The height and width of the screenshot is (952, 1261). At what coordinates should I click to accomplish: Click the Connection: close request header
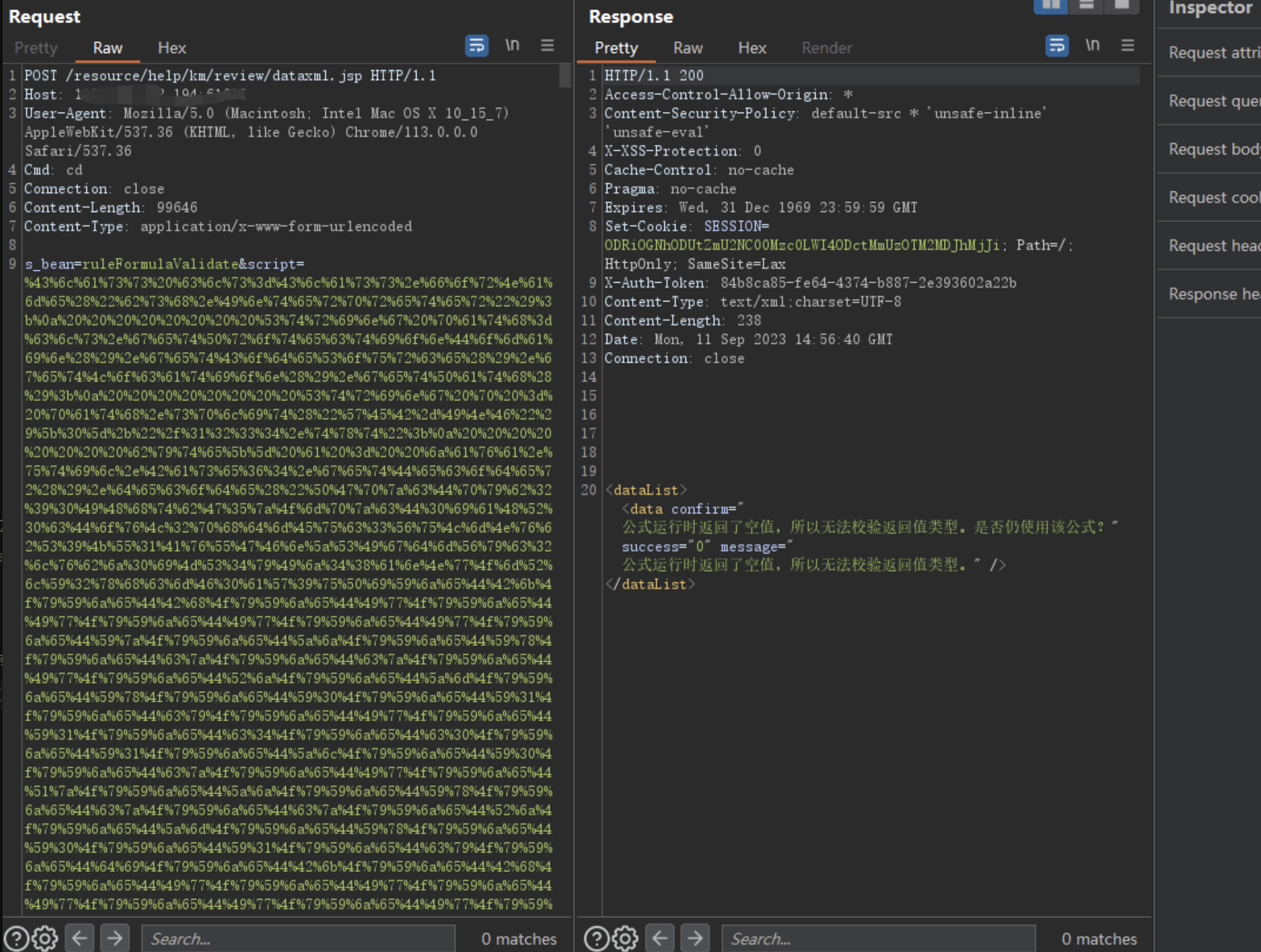point(94,189)
